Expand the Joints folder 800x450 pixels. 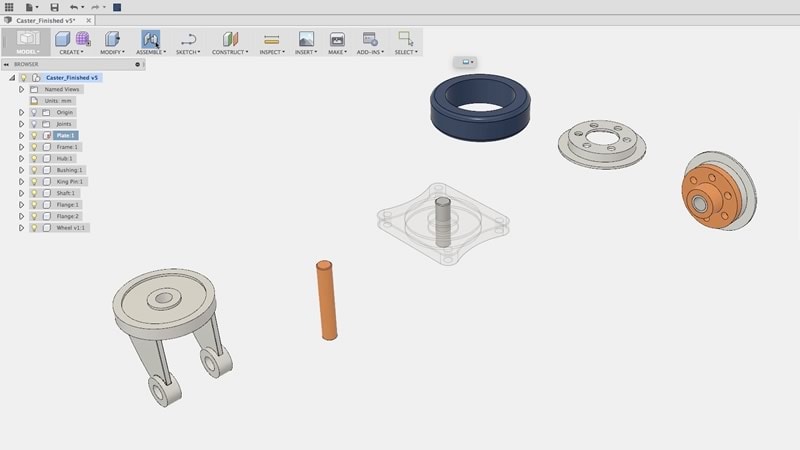[21, 124]
